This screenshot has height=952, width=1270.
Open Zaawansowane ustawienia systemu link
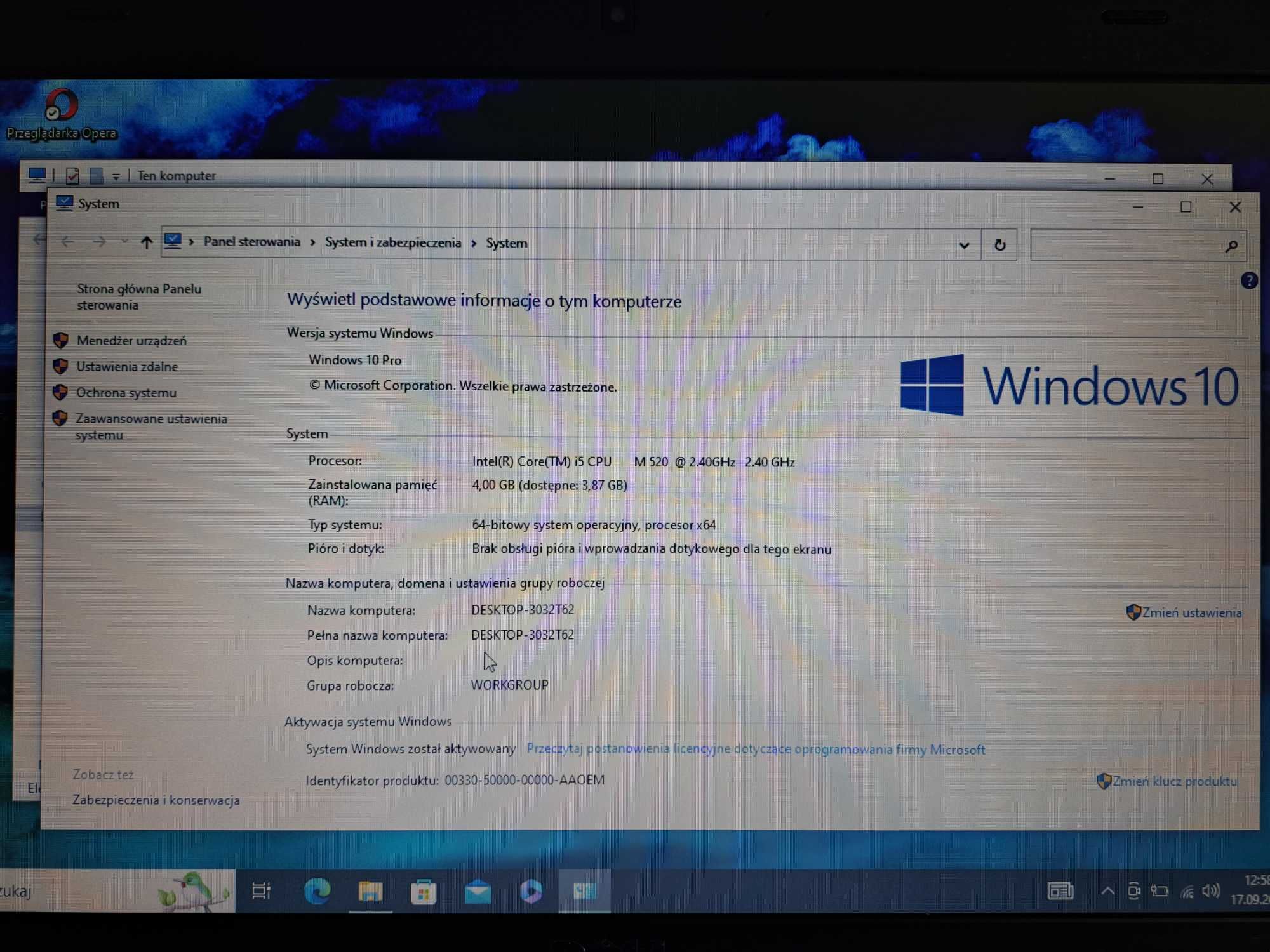click(151, 426)
